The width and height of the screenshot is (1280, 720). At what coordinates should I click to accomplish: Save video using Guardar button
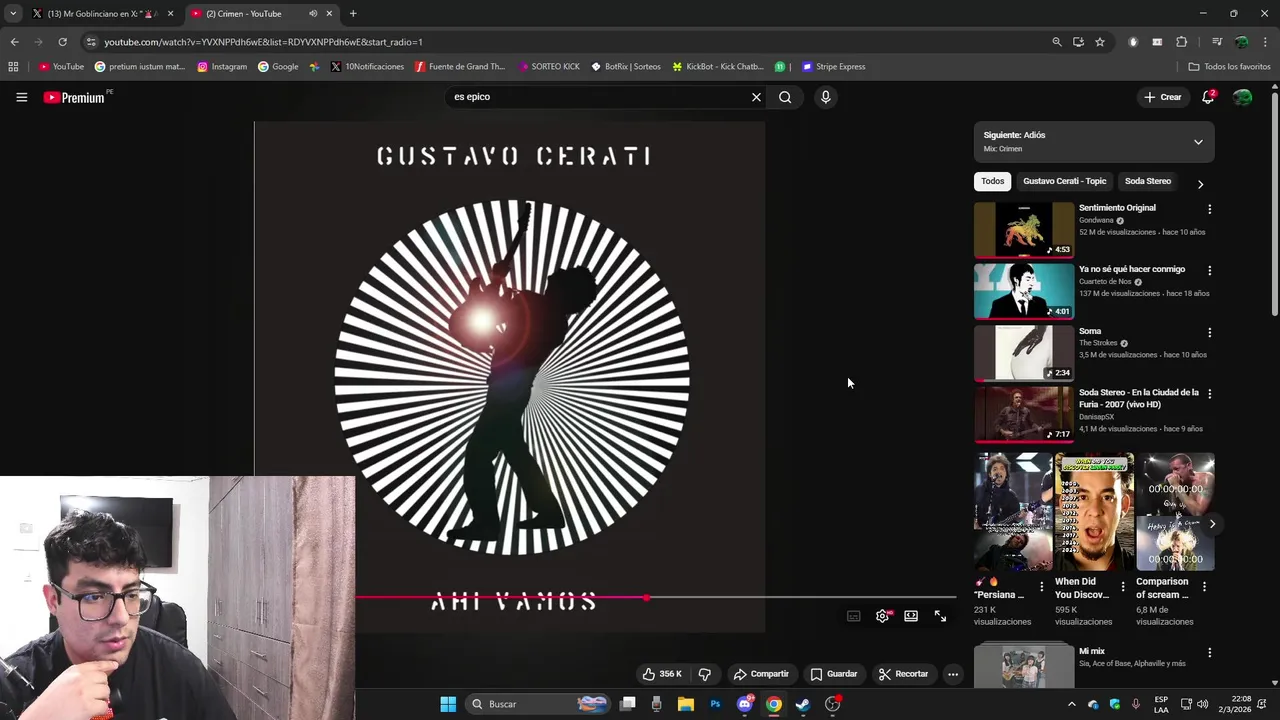834,674
